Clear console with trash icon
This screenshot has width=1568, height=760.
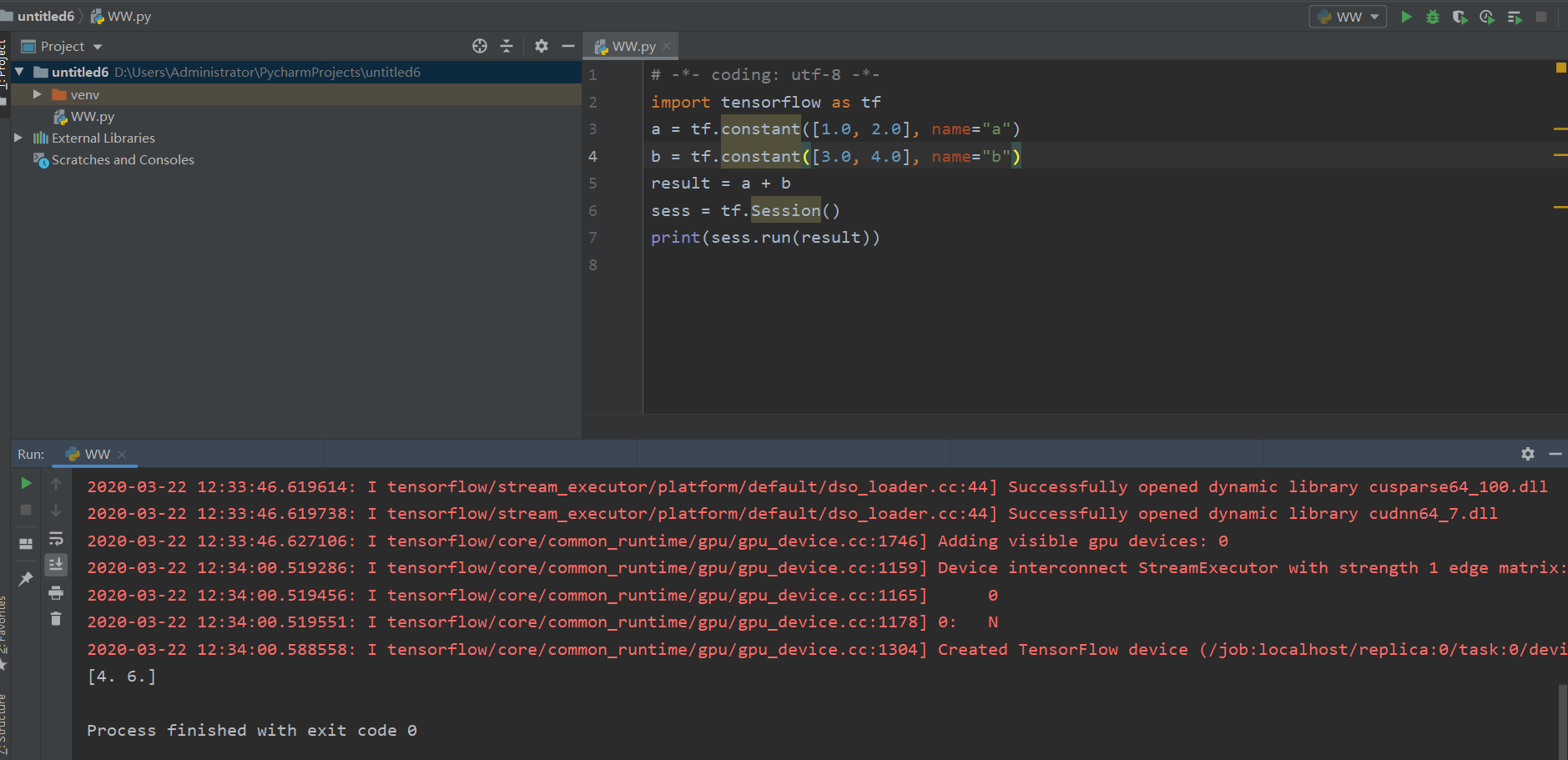tap(56, 618)
